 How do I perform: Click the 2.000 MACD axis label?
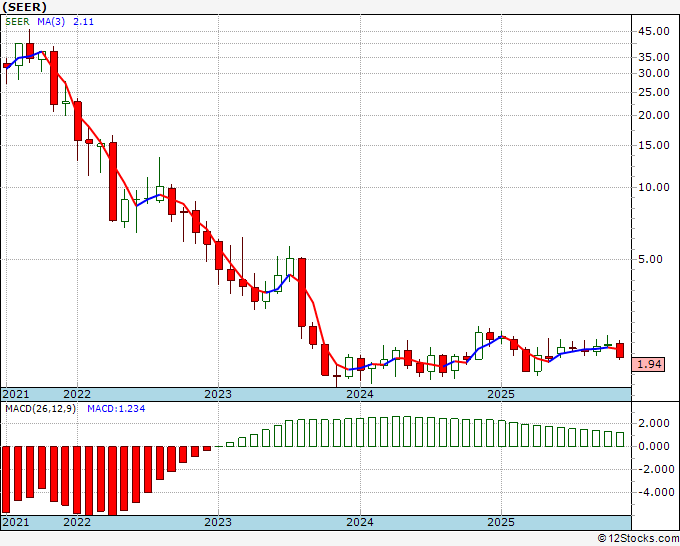pos(654,423)
